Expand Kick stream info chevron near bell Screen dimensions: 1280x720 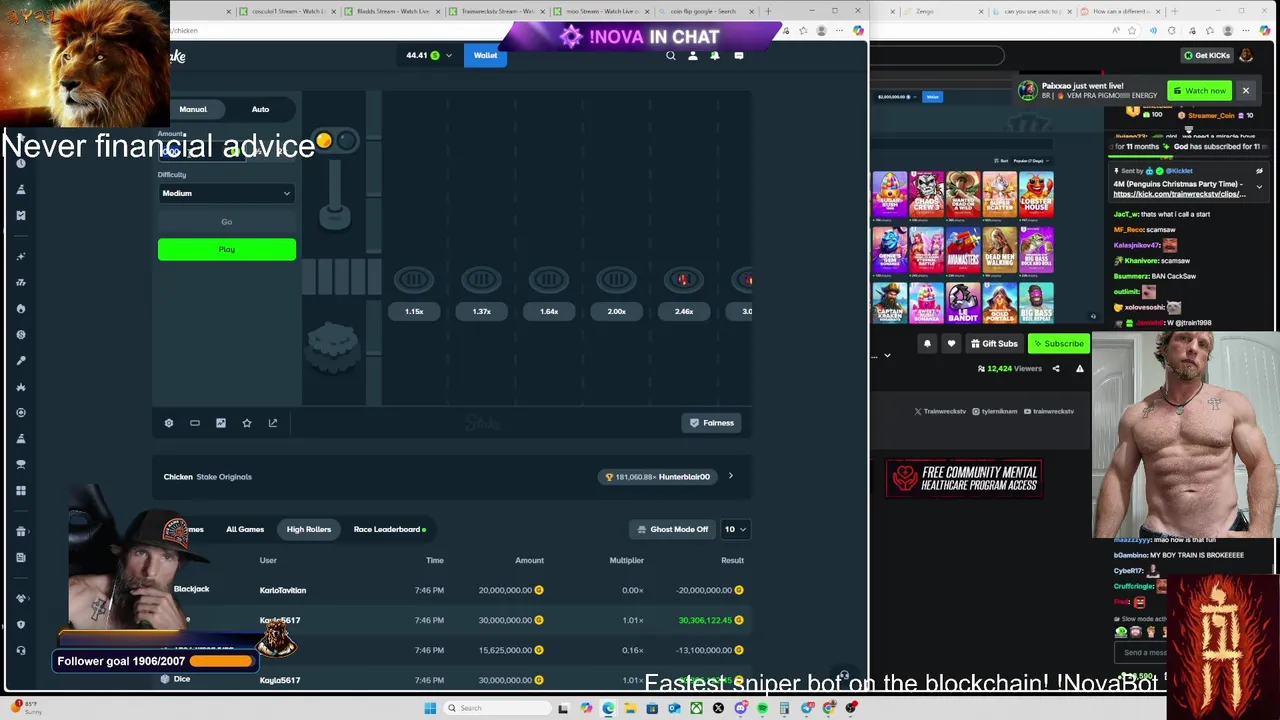click(887, 356)
